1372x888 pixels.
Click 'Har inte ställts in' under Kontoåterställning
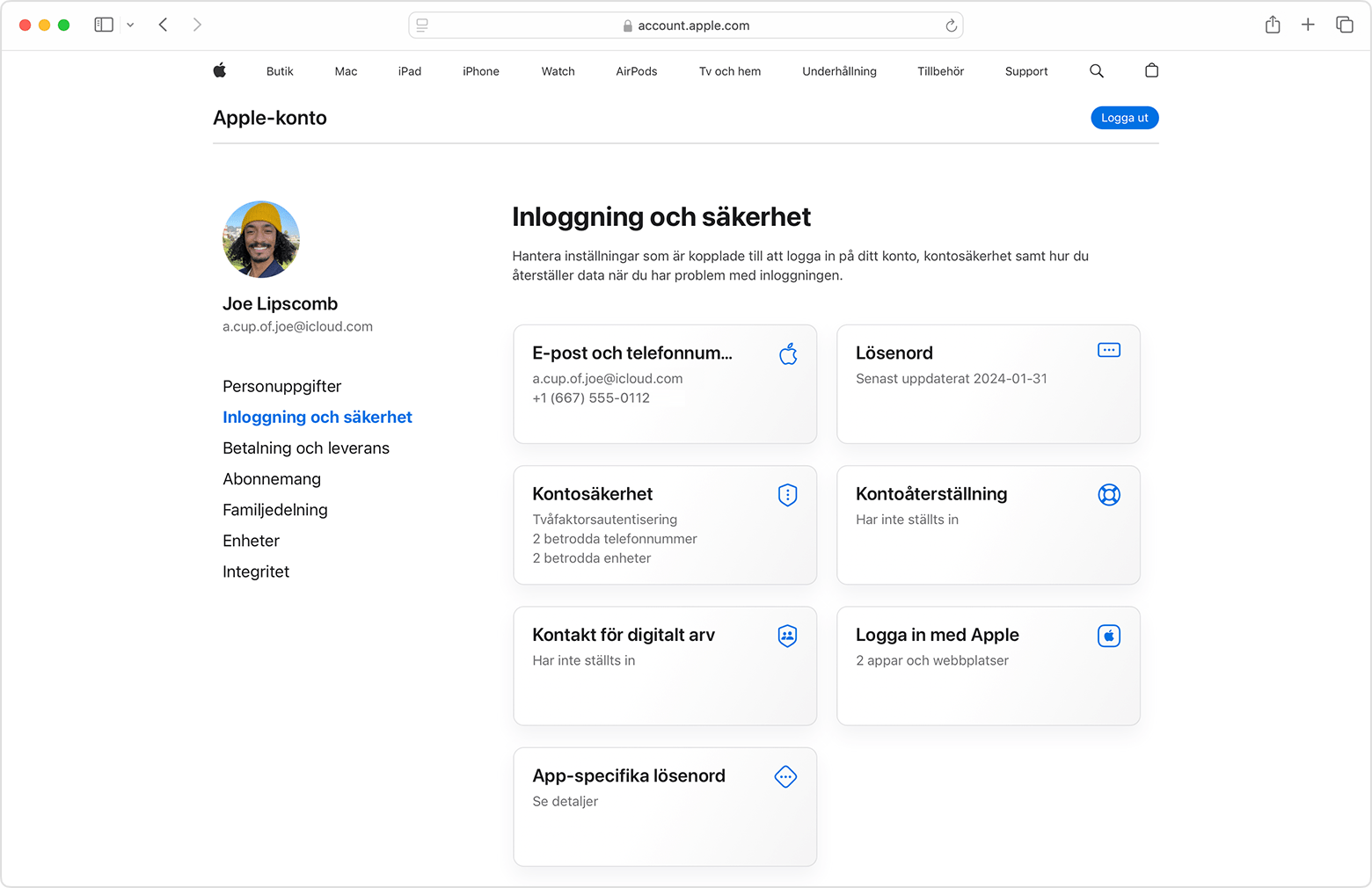click(907, 520)
